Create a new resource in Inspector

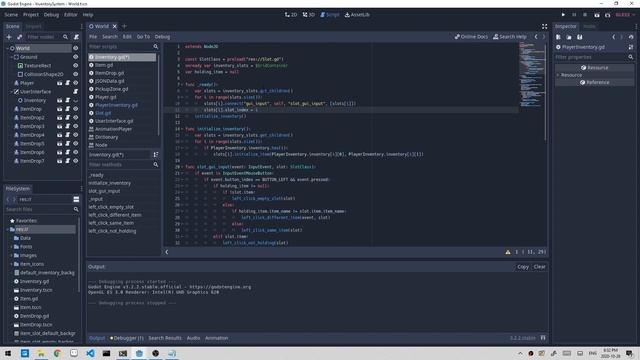(558, 37)
